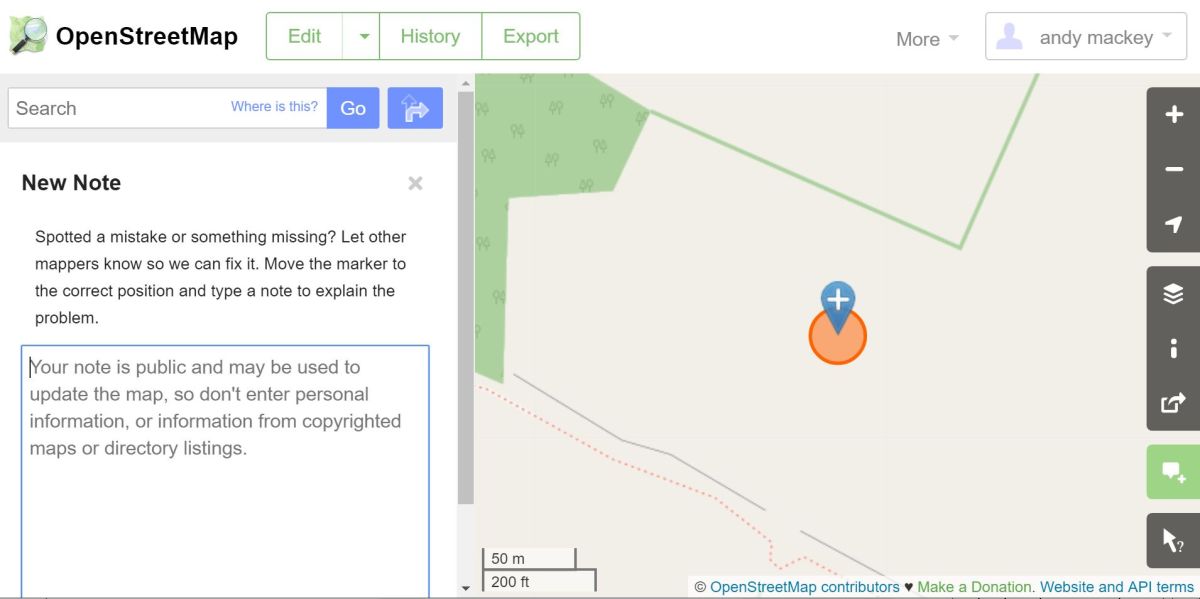Expand the More menu
Viewport: 1200px width, 599px height.
(x=927, y=39)
